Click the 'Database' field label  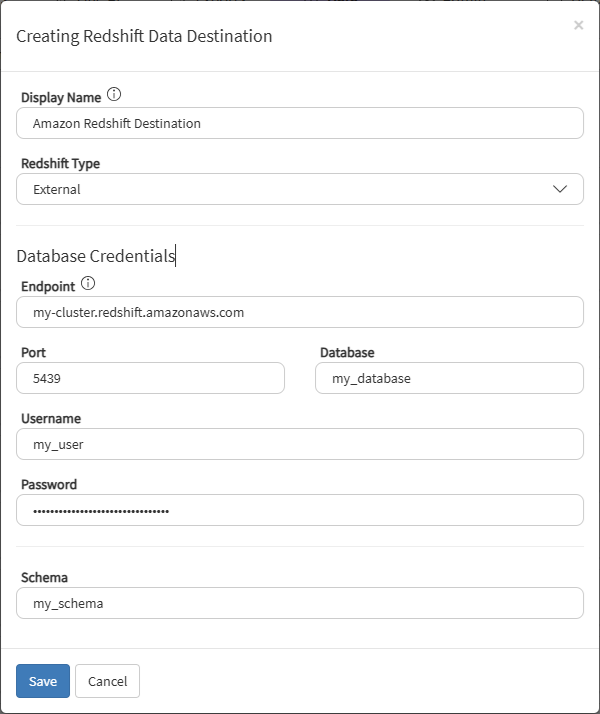coord(347,352)
